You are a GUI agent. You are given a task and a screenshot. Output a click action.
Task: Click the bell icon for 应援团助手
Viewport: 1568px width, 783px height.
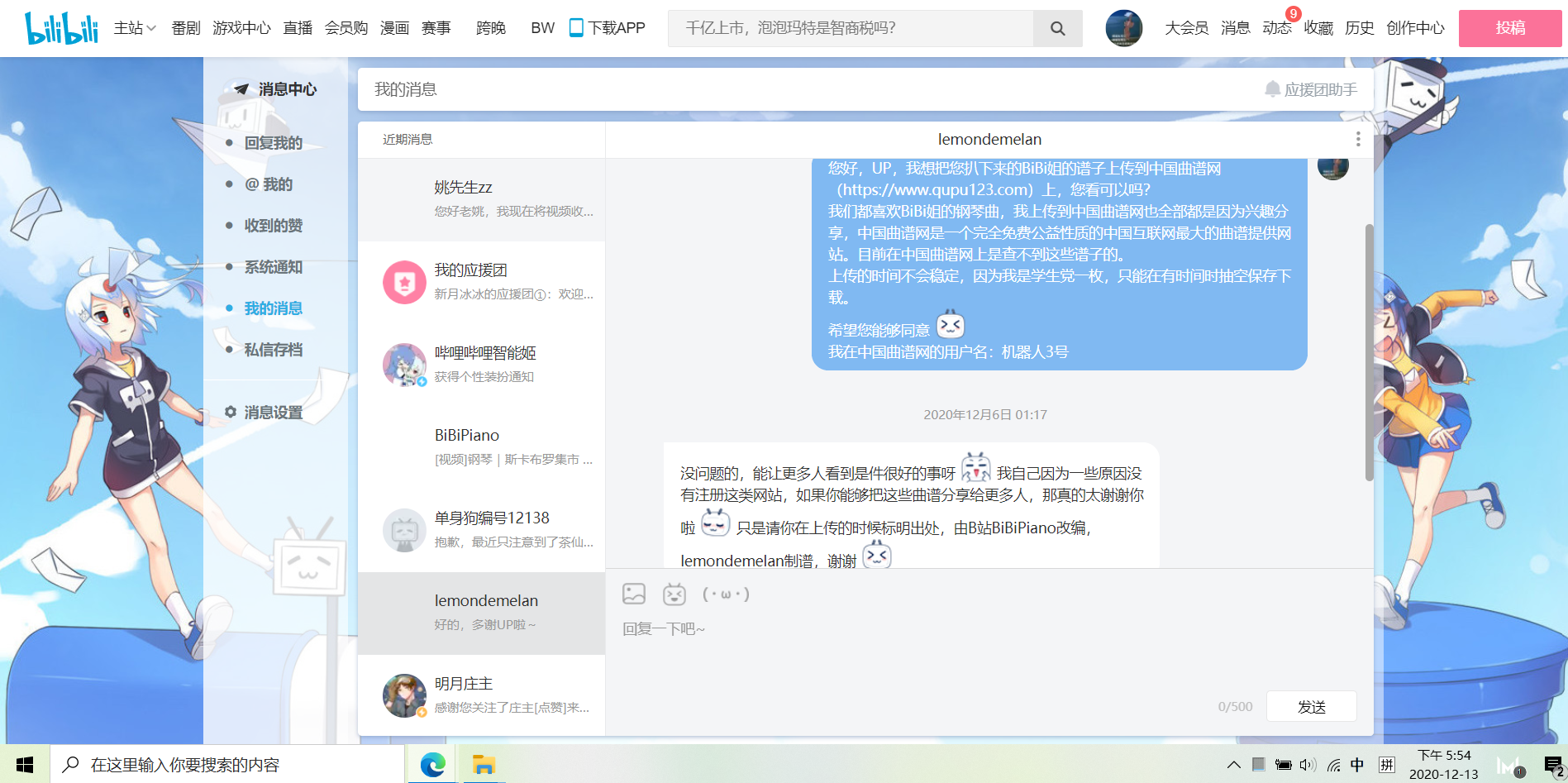coord(1273,89)
